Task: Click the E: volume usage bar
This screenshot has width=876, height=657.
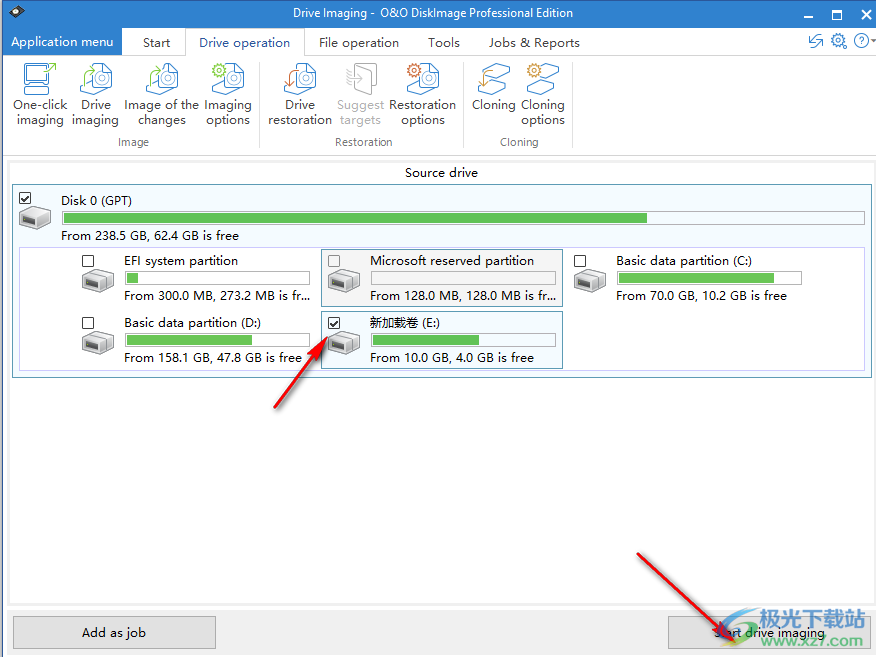Action: click(x=463, y=340)
